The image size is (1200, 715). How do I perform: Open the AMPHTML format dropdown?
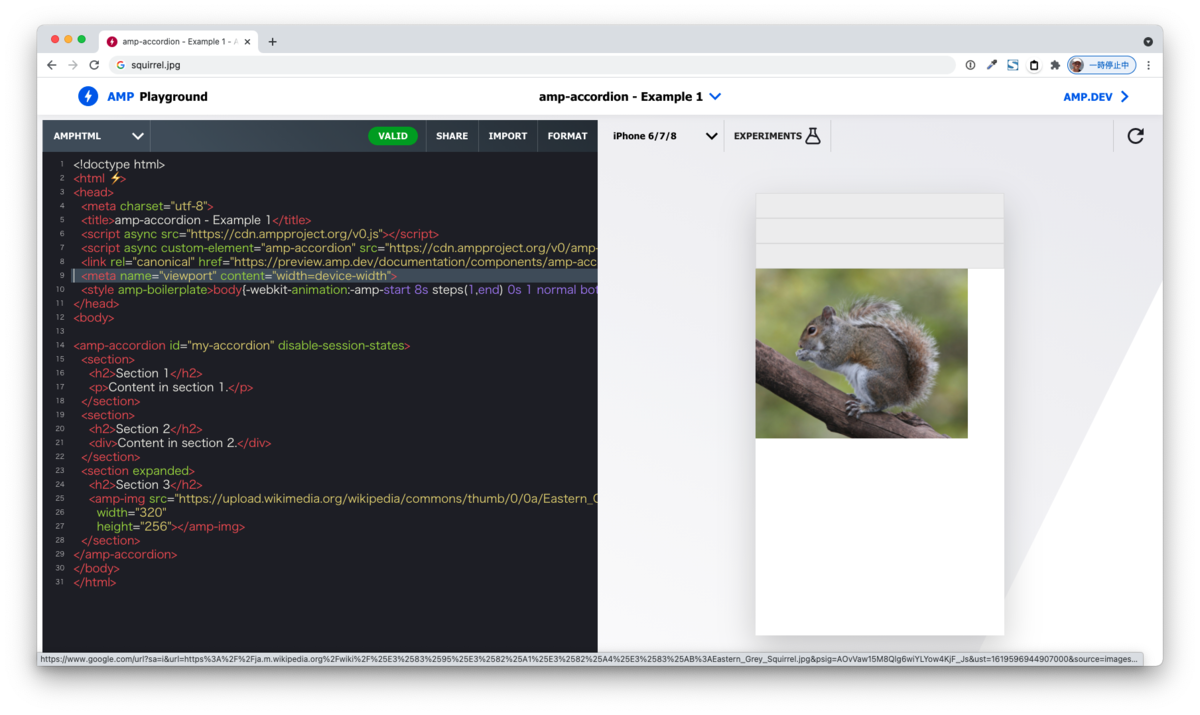pos(98,136)
